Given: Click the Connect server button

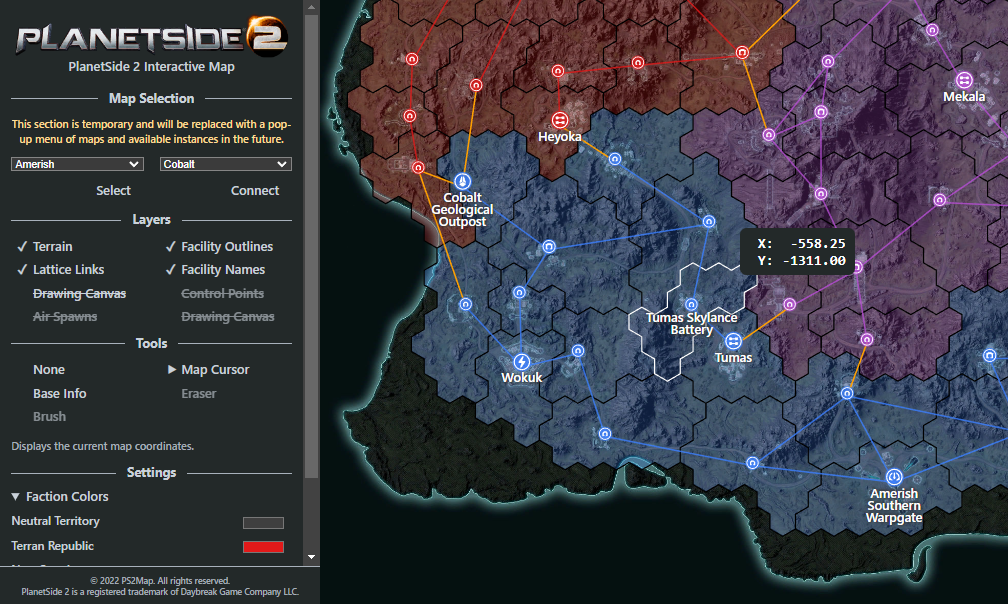Looking at the screenshot, I should 255,191.
